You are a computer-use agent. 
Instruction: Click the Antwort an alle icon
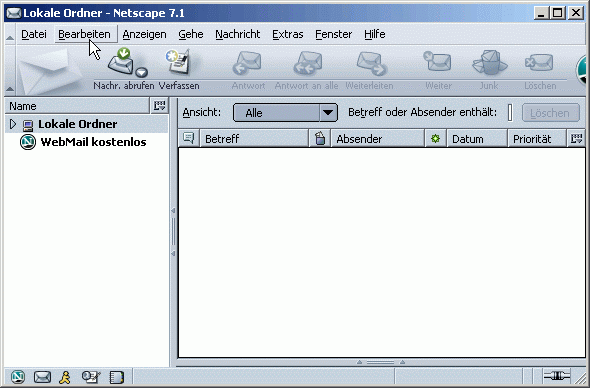[x=307, y=63]
